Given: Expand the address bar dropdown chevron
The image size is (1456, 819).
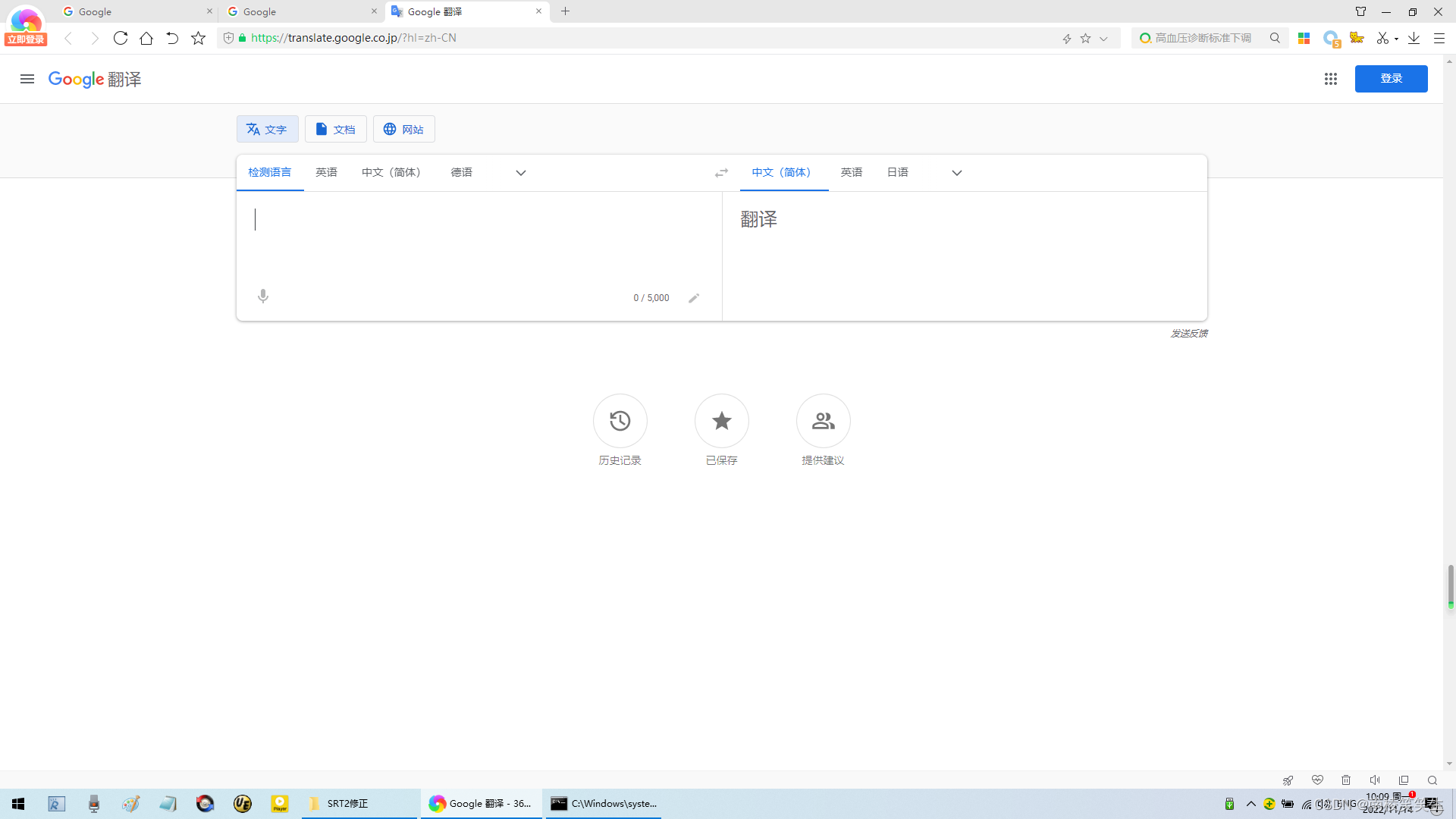Looking at the screenshot, I should (x=1103, y=39).
